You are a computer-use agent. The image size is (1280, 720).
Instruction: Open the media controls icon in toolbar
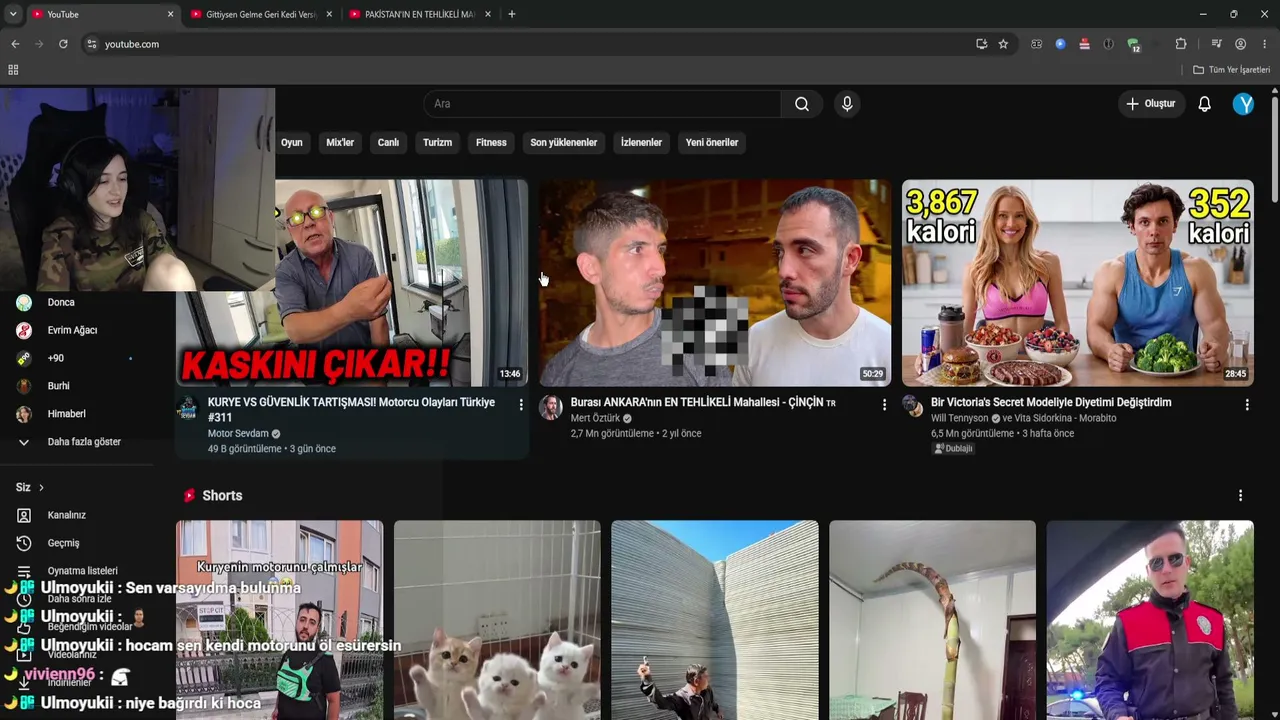tap(1216, 44)
